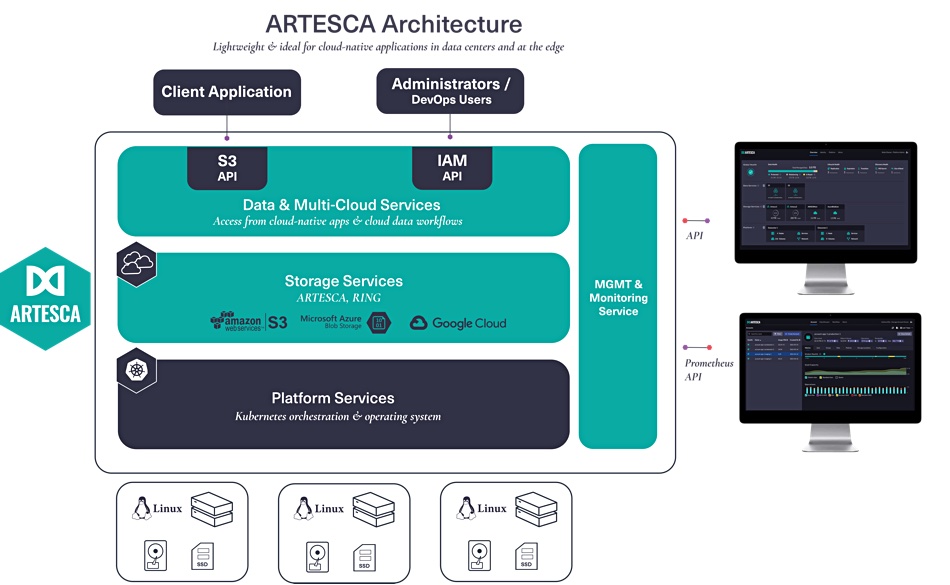Screen dimensions: 950x585
Task: Click the Kubernetes wheel hexagon icon
Action: coord(137,370)
